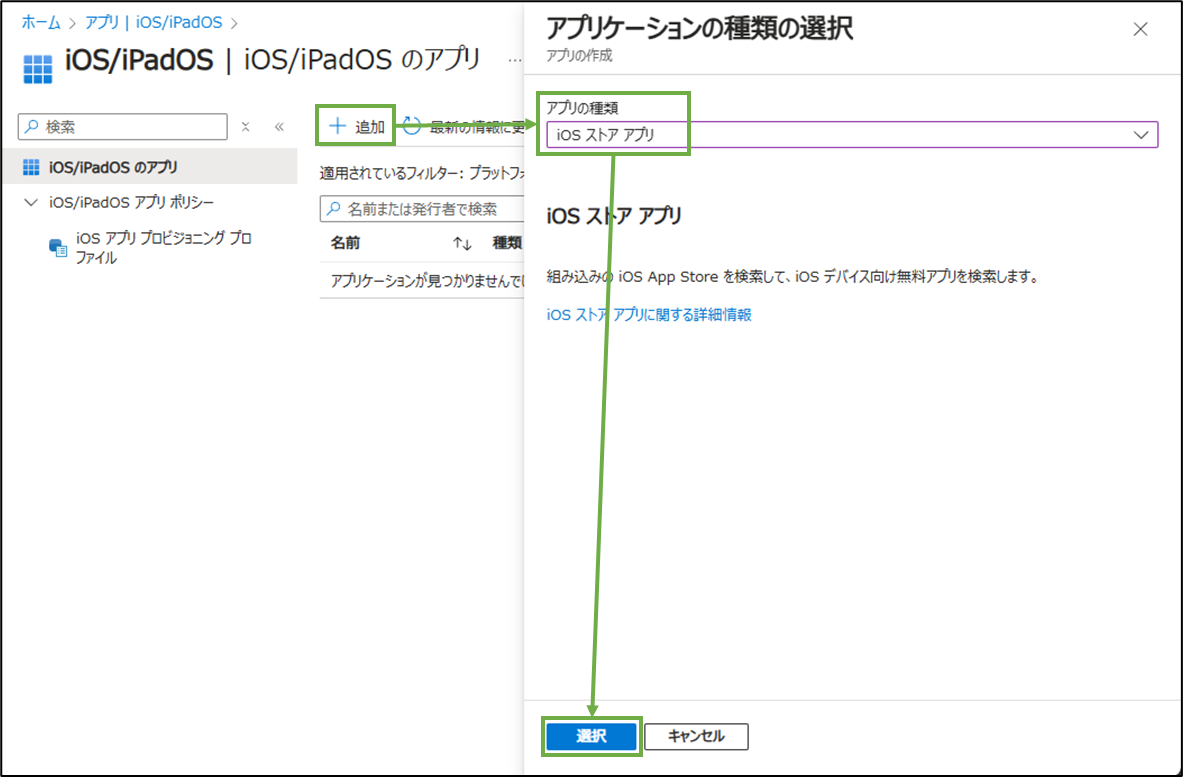Select iOS/iPadOS のアプリ in the sidebar
This screenshot has height=777, width=1183.
coord(149,167)
